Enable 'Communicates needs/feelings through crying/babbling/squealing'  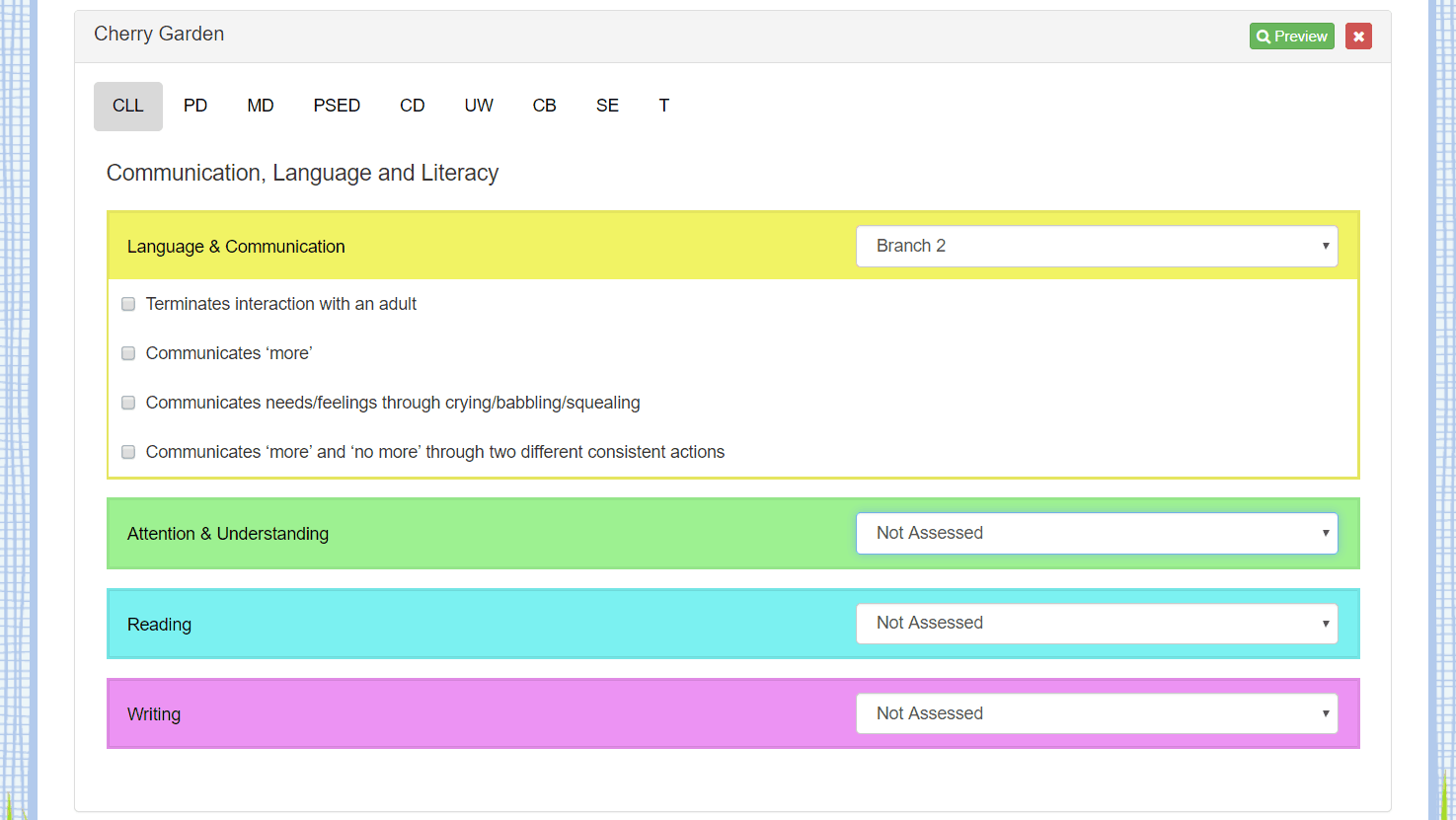(x=127, y=403)
